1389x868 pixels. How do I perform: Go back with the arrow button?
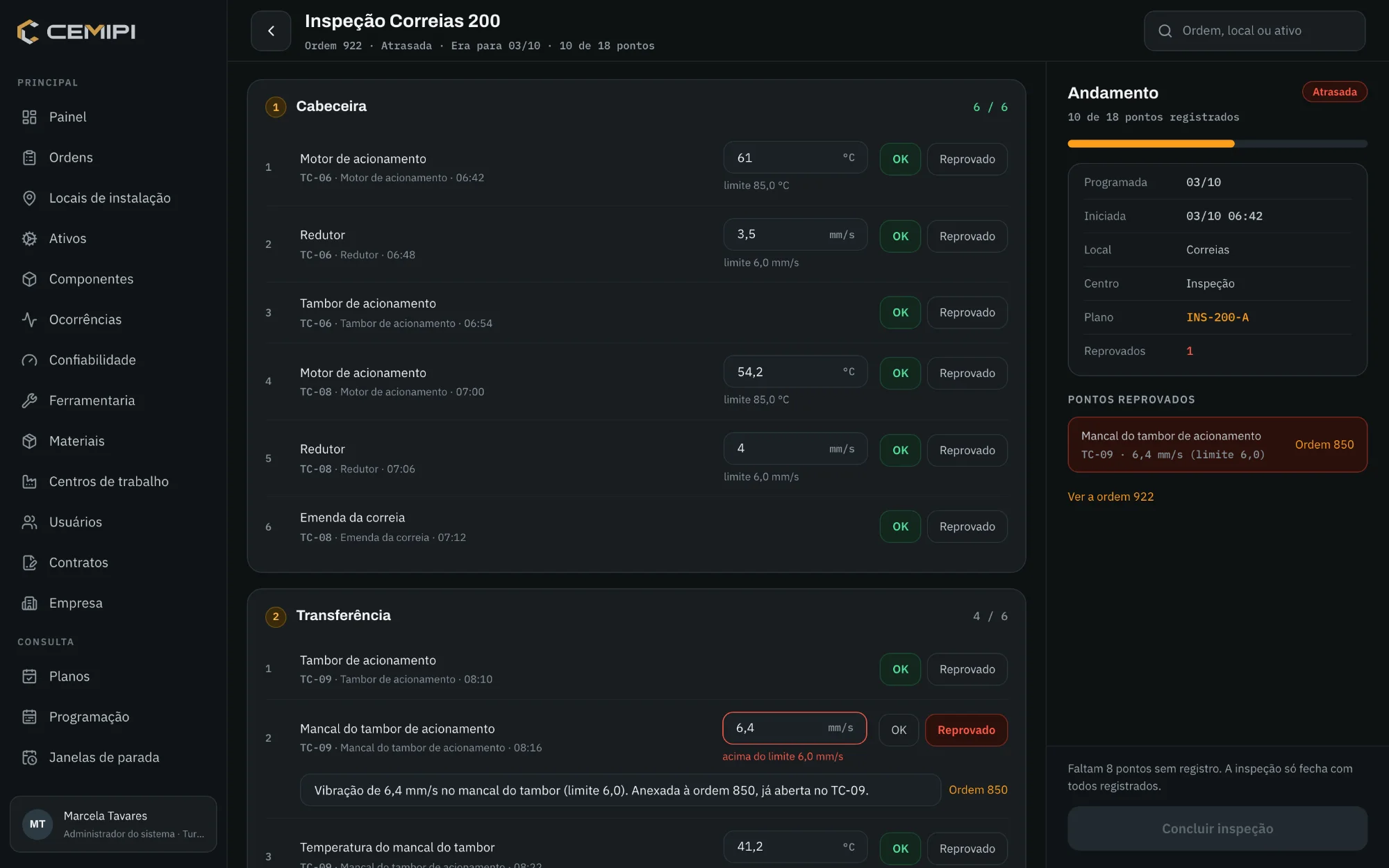(x=271, y=31)
